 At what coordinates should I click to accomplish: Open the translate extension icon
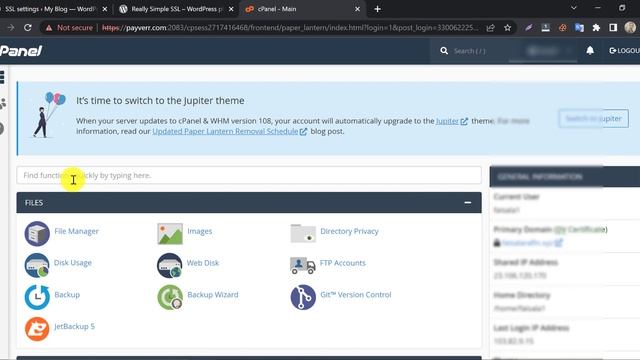click(x=579, y=28)
